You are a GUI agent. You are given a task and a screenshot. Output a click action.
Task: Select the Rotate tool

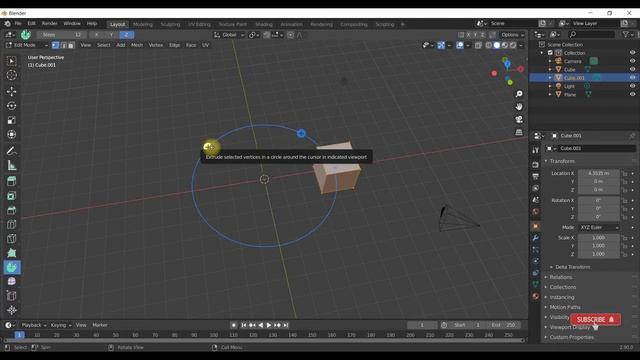[11, 106]
